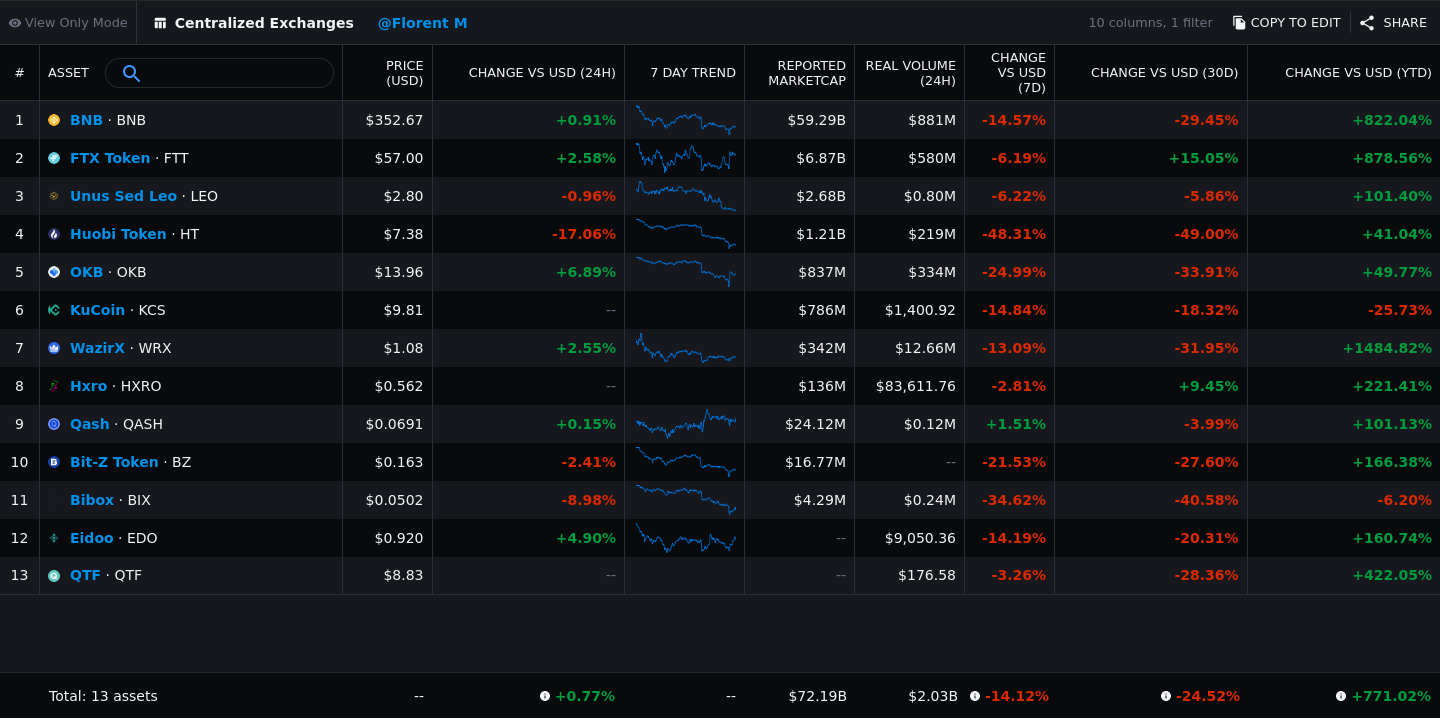Click the FTX Token logo icon

54,158
